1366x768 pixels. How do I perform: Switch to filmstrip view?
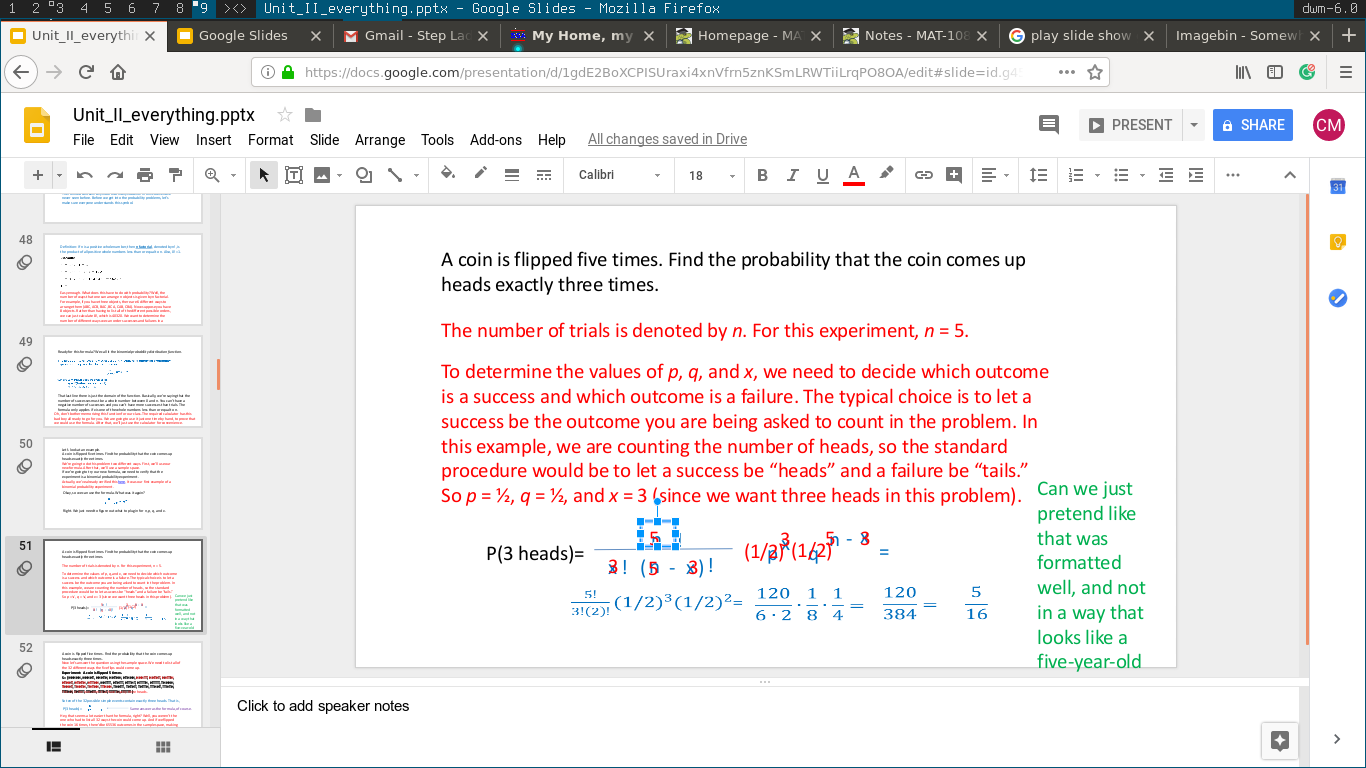point(55,746)
